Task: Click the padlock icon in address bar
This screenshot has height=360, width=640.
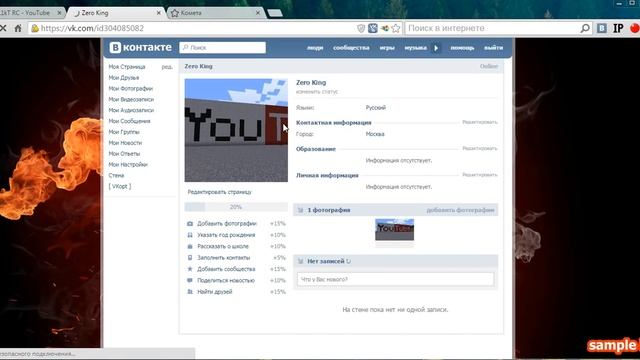Action: click(x=35, y=28)
